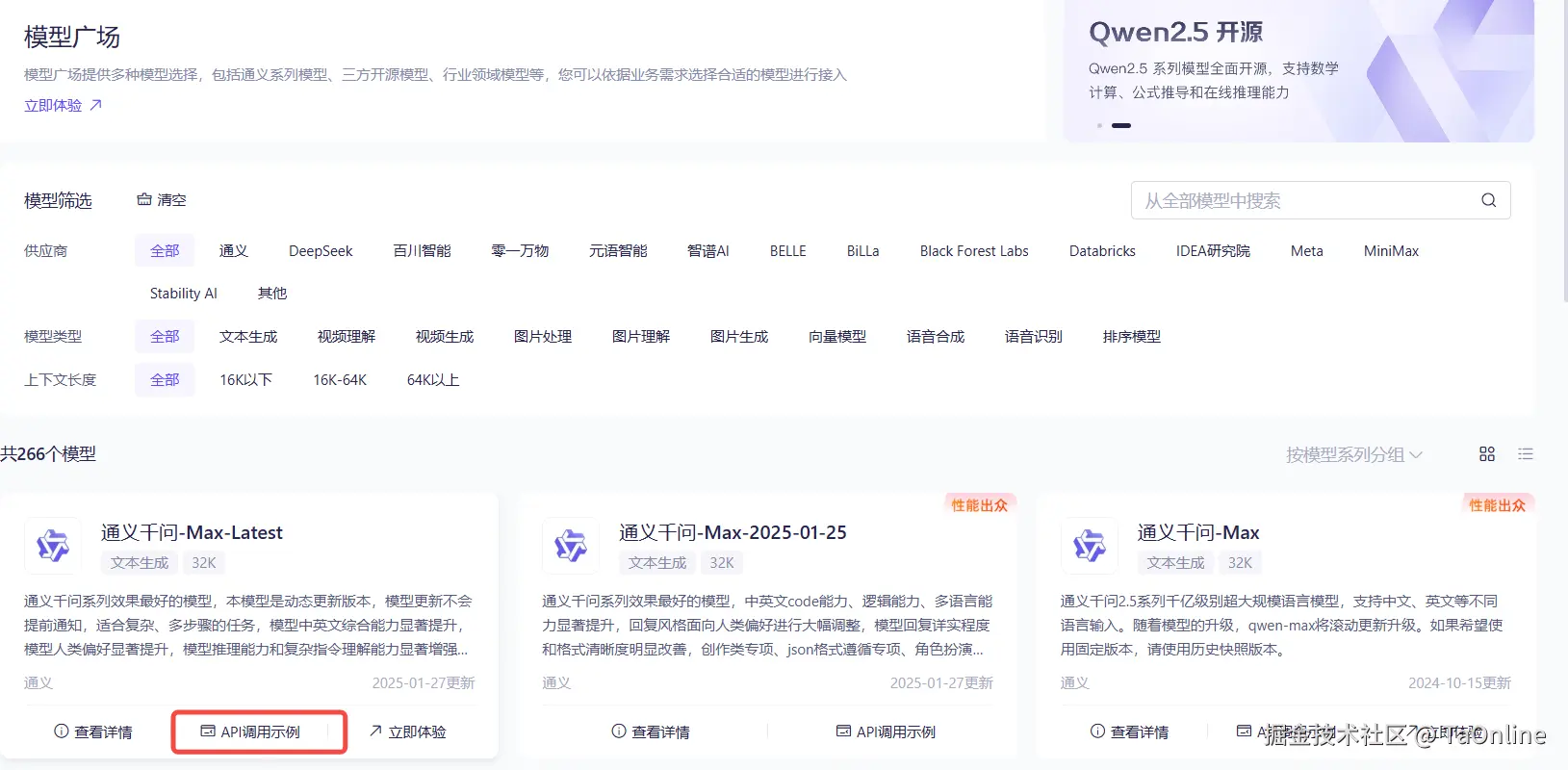Screen dimensions: 1568x770
Task: Click the 通义千问-Max-2025-01-25 title
Action: pyautogui.click(x=733, y=532)
